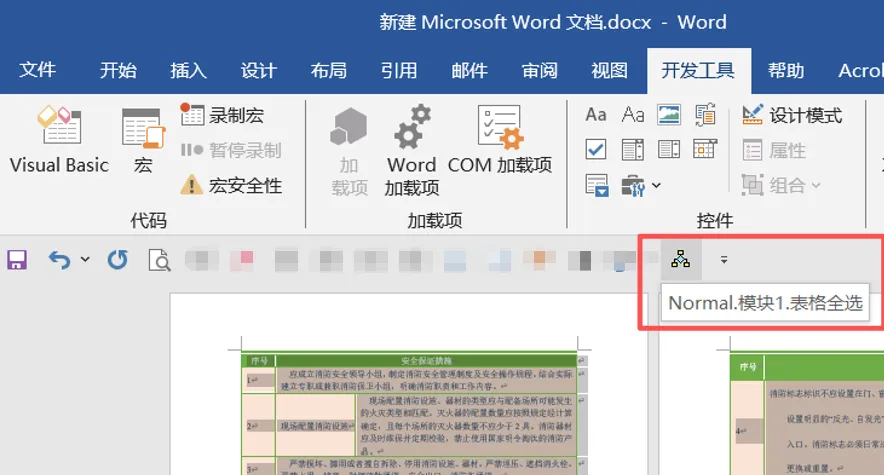Screen dimensions: 884x475
Task: Insert Drop-Down List content control
Action: coord(669,150)
